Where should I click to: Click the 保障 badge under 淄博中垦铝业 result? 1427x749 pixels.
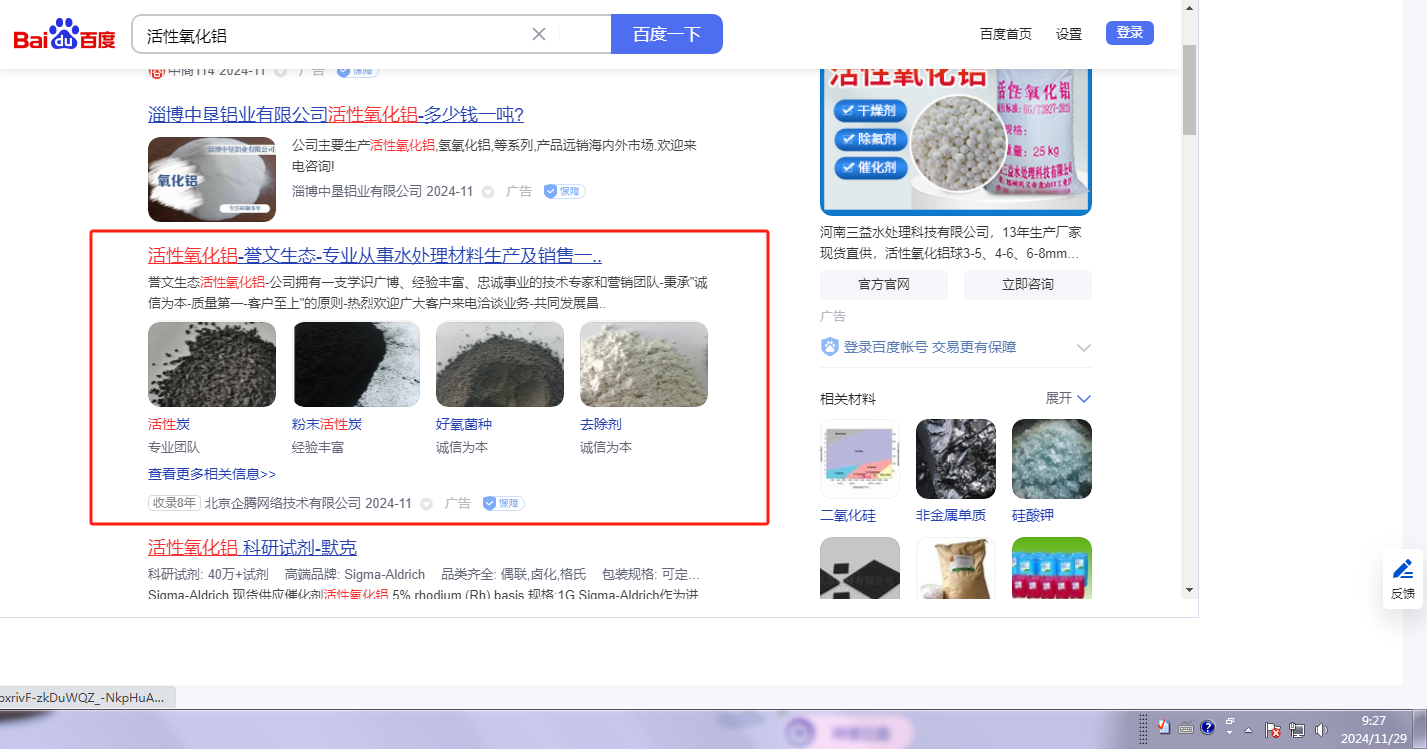click(564, 191)
